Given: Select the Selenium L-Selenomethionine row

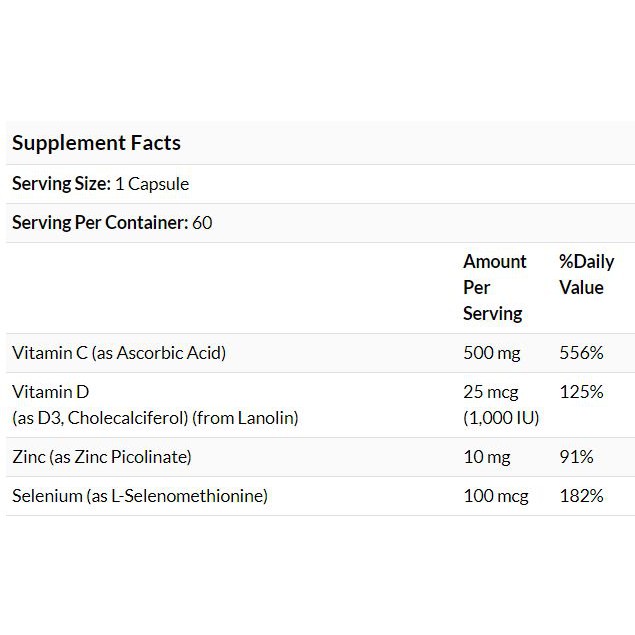Looking at the screenshot, I should pyautogui.click(x=138, y=496).
